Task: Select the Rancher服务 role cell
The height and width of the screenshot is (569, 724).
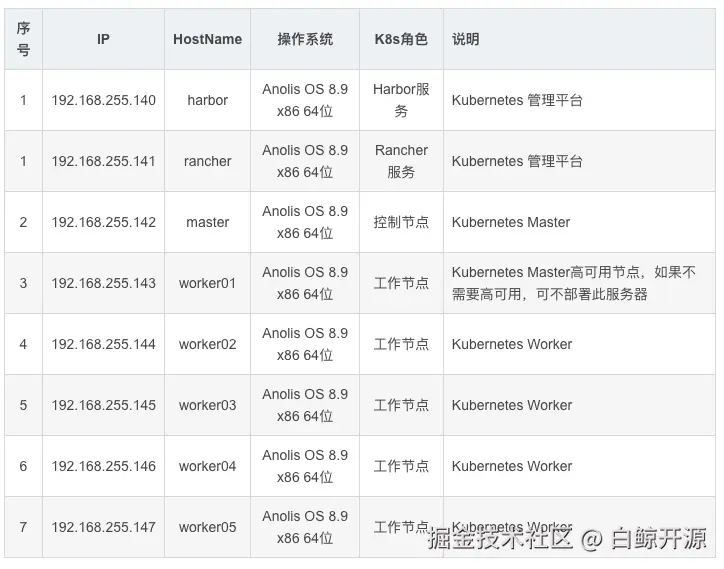Action: coord(401,161)
